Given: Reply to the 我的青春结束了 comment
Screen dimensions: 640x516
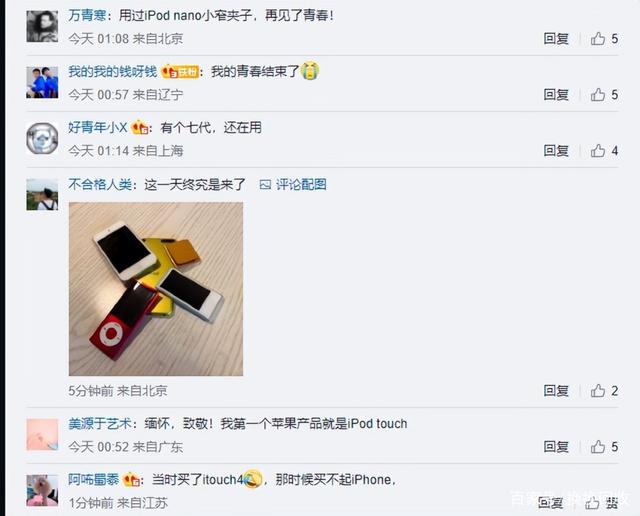Looking at the screenshot, I should click(x=556, y=95).
